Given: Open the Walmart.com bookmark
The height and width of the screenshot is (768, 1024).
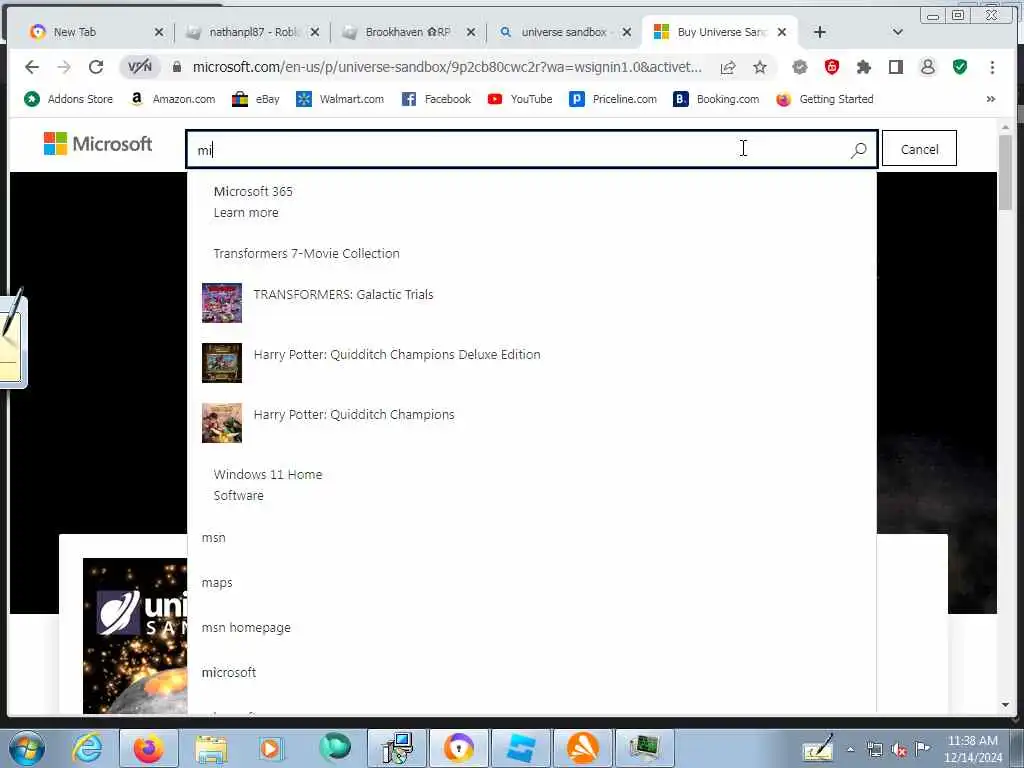Looking at the screenshot, I should tap(340, 99).
